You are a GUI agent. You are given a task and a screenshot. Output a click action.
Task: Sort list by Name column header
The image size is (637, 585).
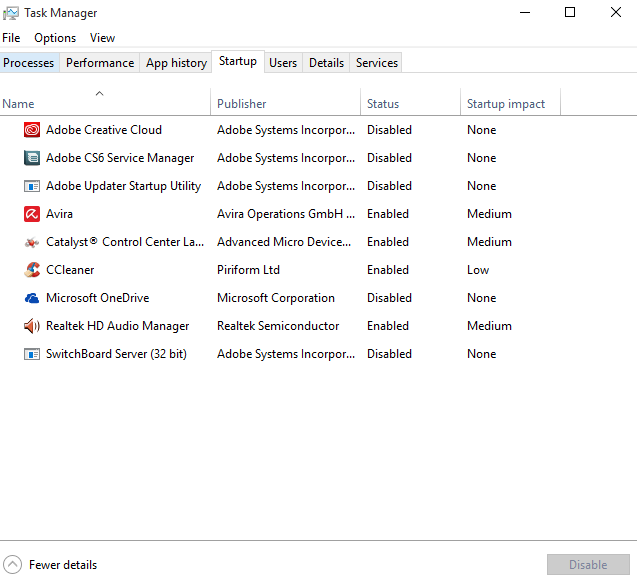coord(19,104)
